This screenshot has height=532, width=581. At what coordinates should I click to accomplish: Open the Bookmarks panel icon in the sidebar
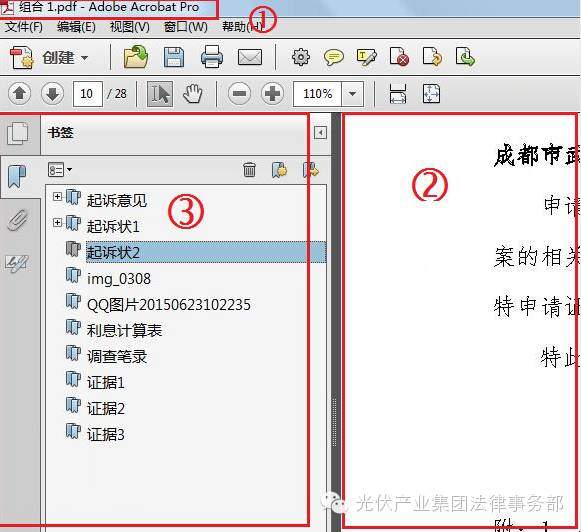coord(17,177)
